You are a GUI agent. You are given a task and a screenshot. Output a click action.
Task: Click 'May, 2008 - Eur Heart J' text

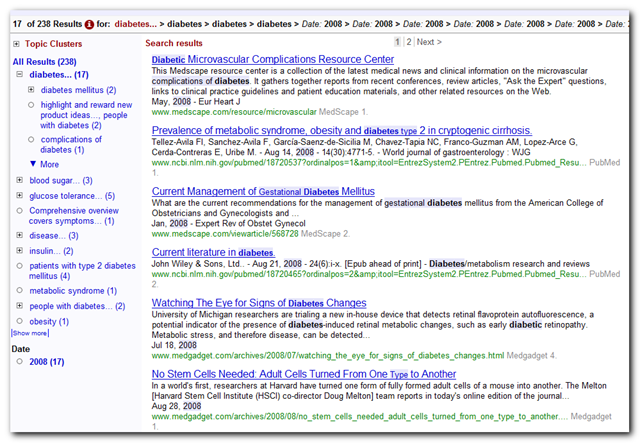(x=196, y=101)
